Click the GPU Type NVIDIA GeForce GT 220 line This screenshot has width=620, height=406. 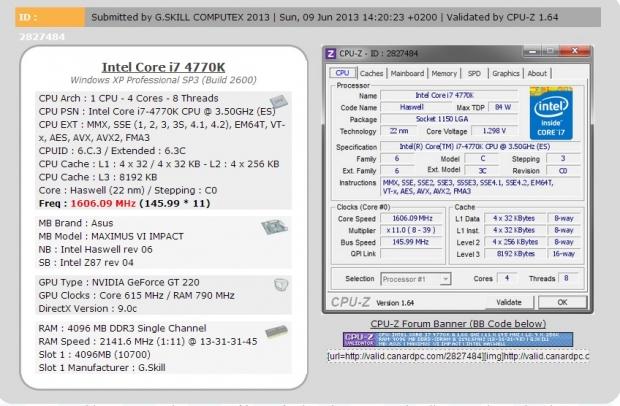point(119,283)
